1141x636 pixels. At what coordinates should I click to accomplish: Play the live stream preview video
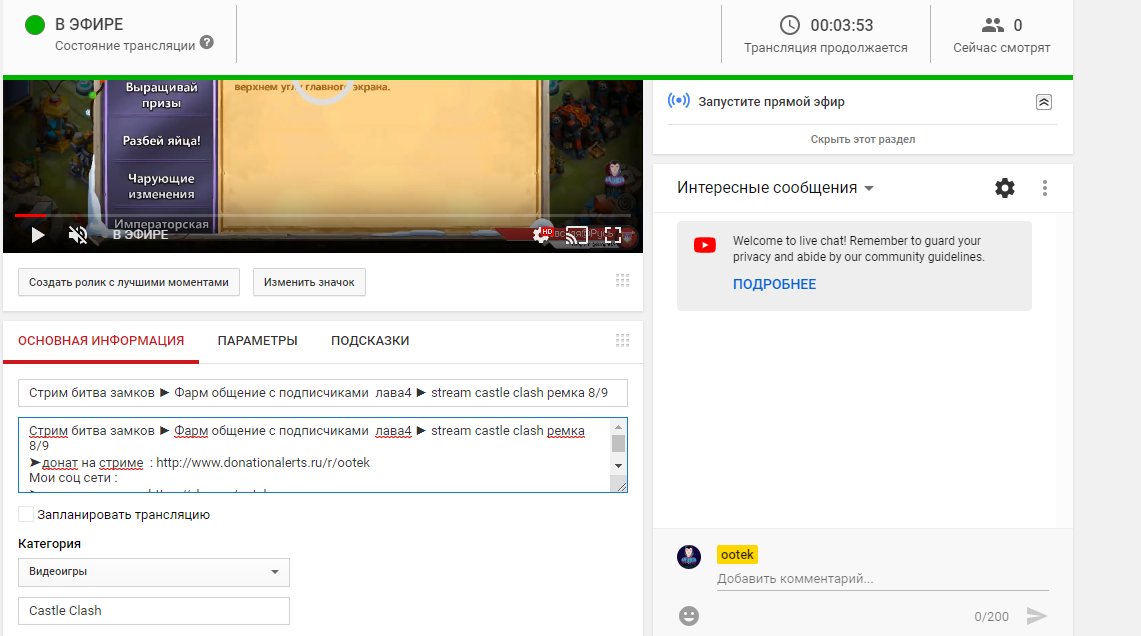38,235
